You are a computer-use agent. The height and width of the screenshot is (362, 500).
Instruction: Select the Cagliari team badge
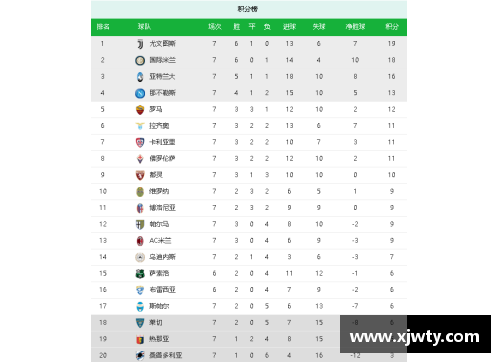click(x=140, y=142)
